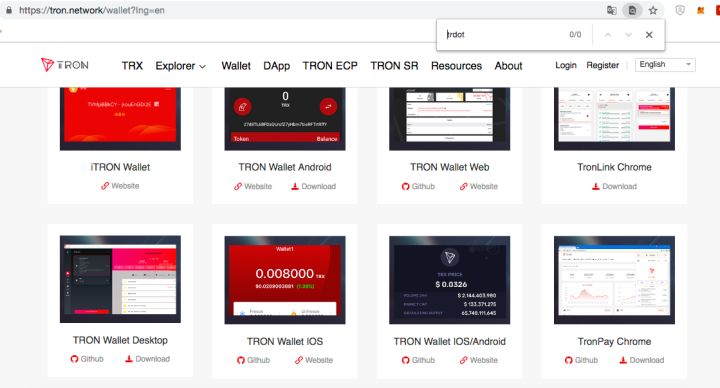720x388 pixels.
Task: Click the lock icon in address bar
Action: coord(9,10)
